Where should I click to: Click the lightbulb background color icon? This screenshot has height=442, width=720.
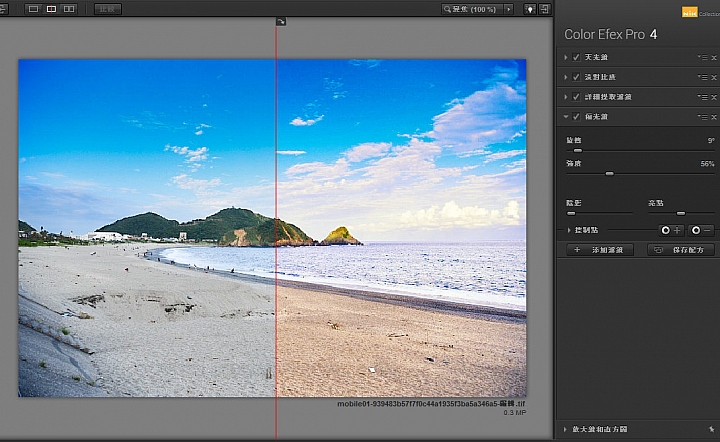pyautogui.click(x=529, y=9)
